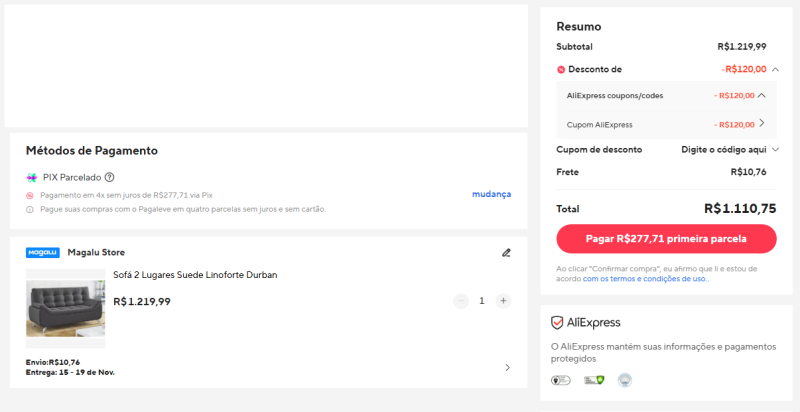The image size is (800, 412).
Task: Increase sofa quantity with the plus button
Action: pos(503,301)
